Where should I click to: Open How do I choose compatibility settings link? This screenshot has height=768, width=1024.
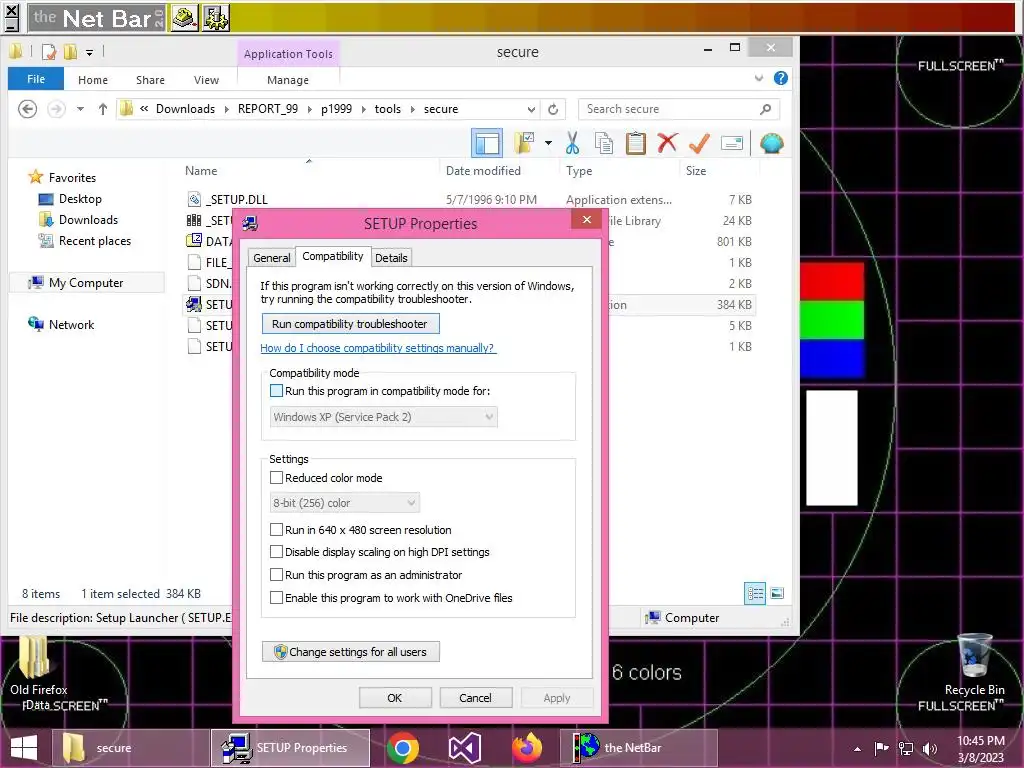coord(378,348)
